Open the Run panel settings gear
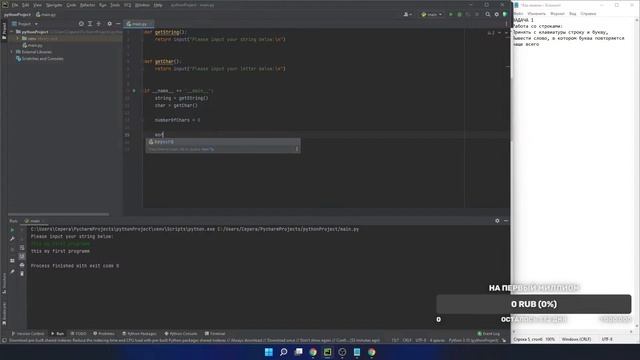The width and height of the screenshot is (640, 360). pos(497,221)
